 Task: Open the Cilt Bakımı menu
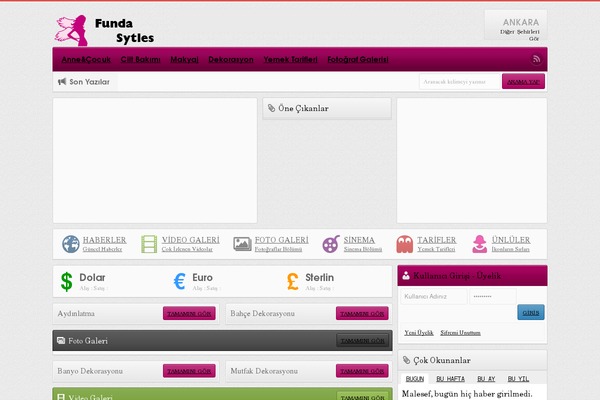pos(140,59)
